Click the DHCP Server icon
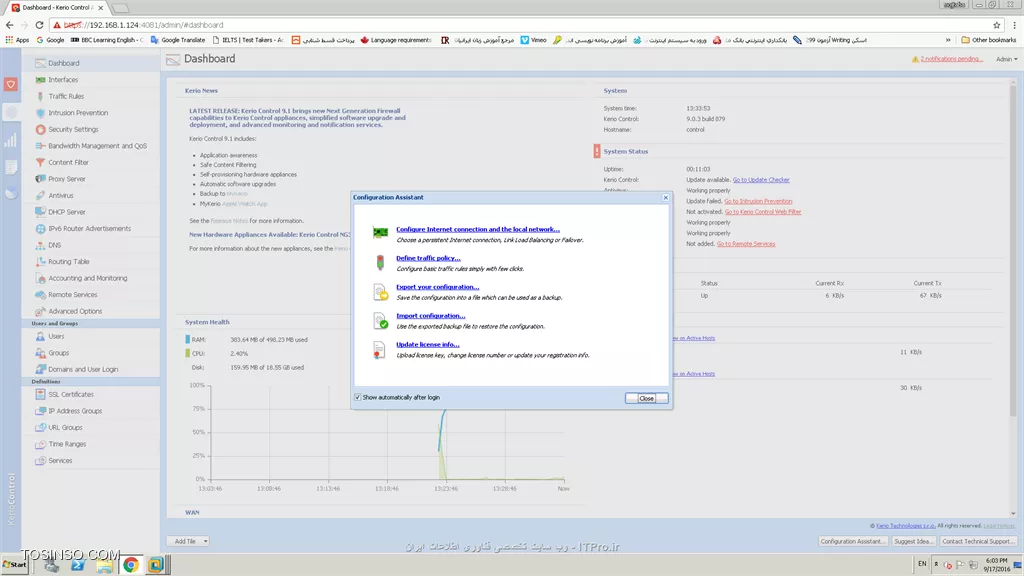Screen dimensions: 1024x576 (40, 212)
